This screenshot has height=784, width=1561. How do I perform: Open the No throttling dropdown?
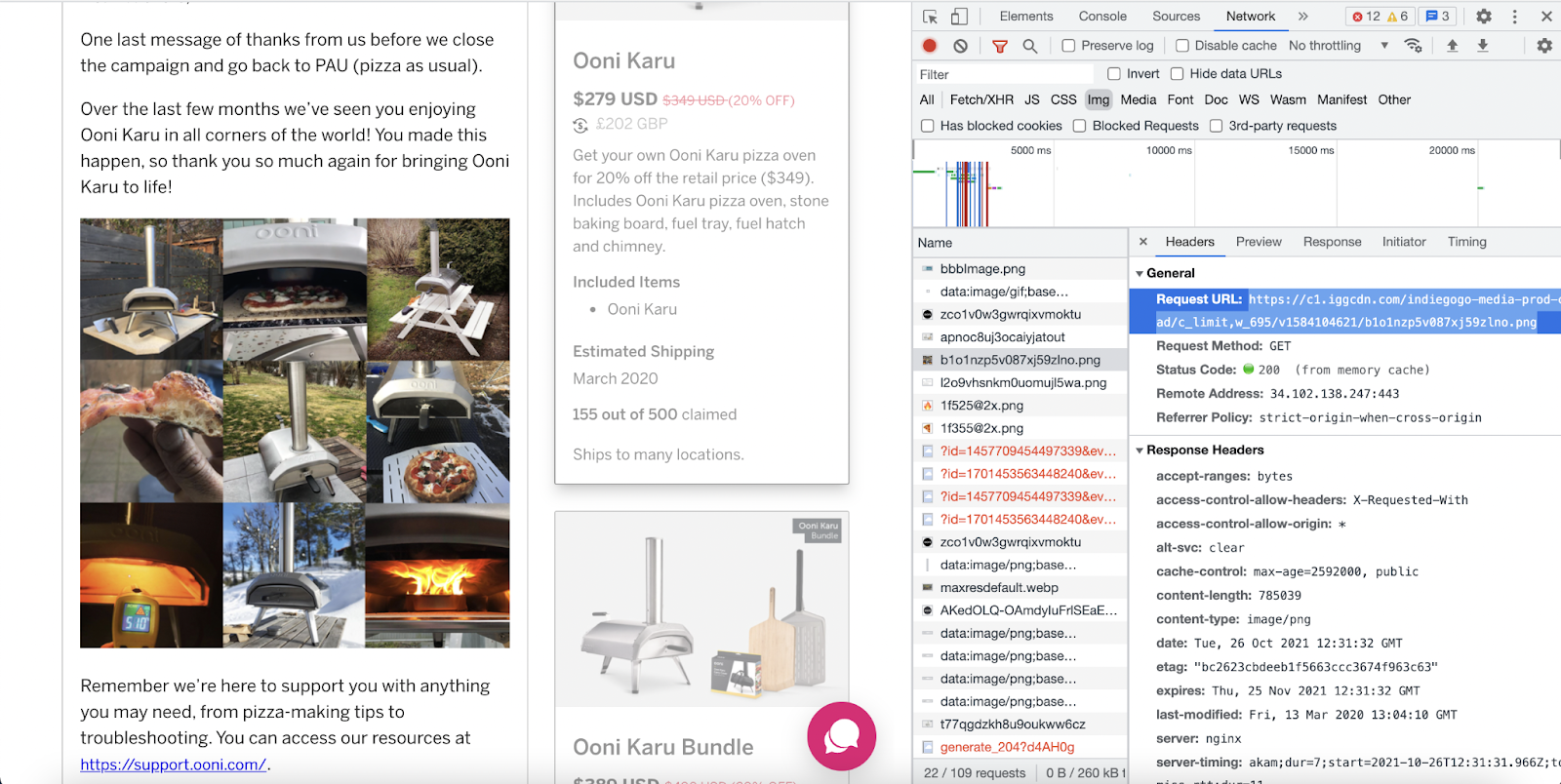tap(1338, 46)
